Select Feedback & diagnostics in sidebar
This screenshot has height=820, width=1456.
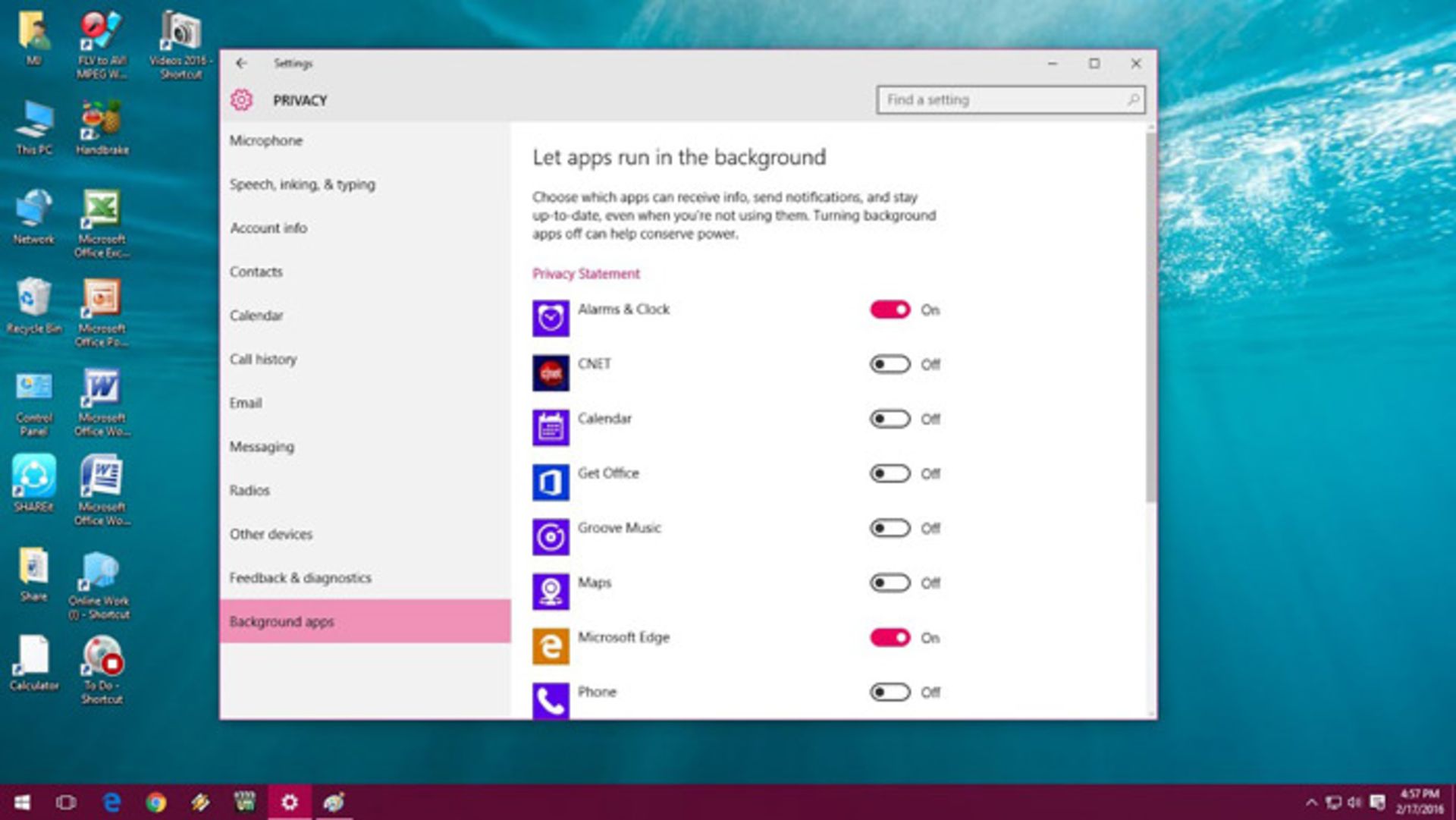tap(365, 578)
